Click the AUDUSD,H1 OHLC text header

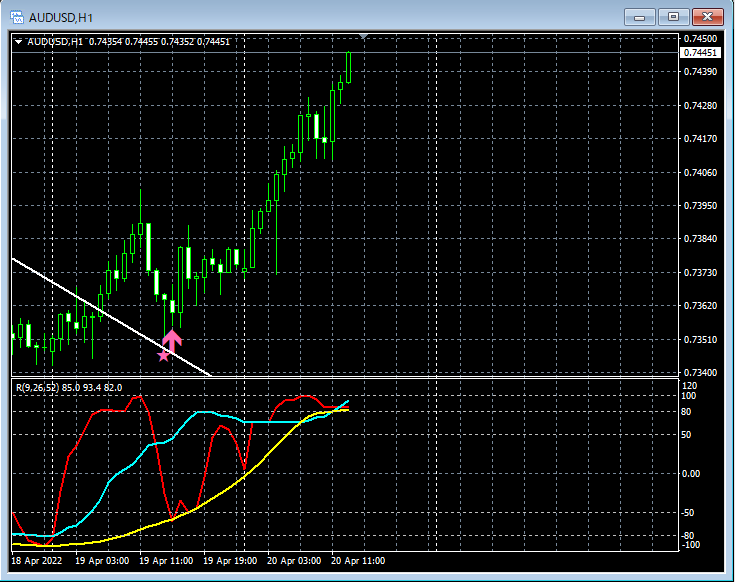pyautogui.click(x=129, y=42)
